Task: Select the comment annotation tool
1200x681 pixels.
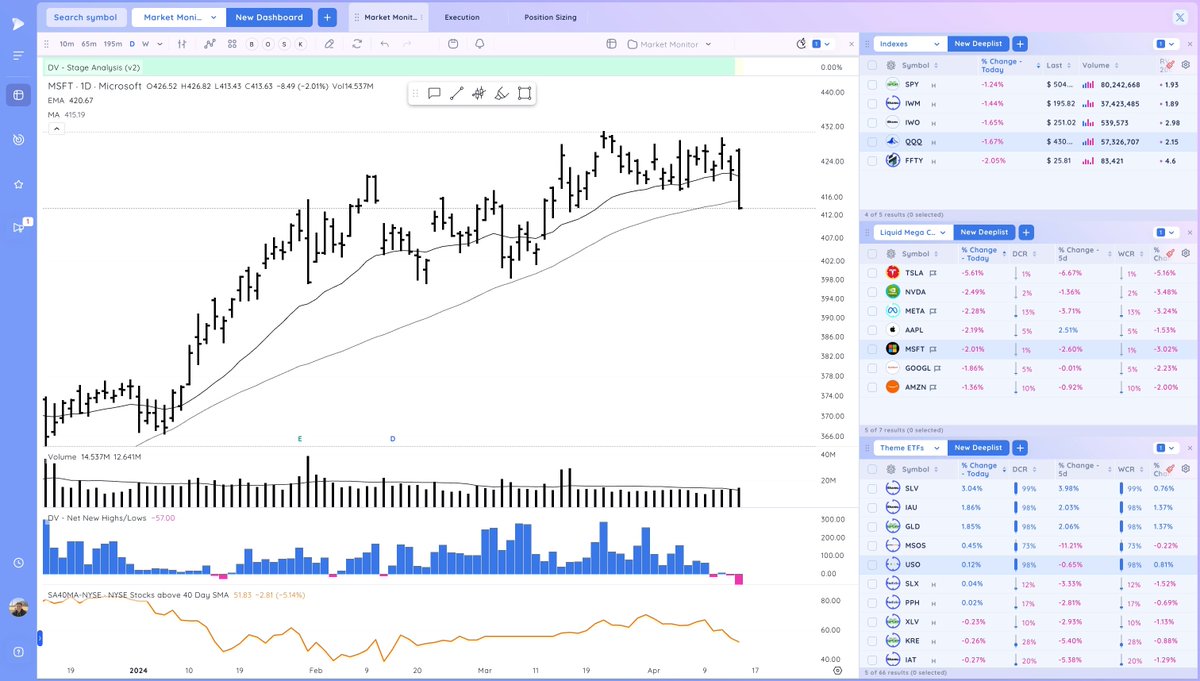Action: point(434,93)
